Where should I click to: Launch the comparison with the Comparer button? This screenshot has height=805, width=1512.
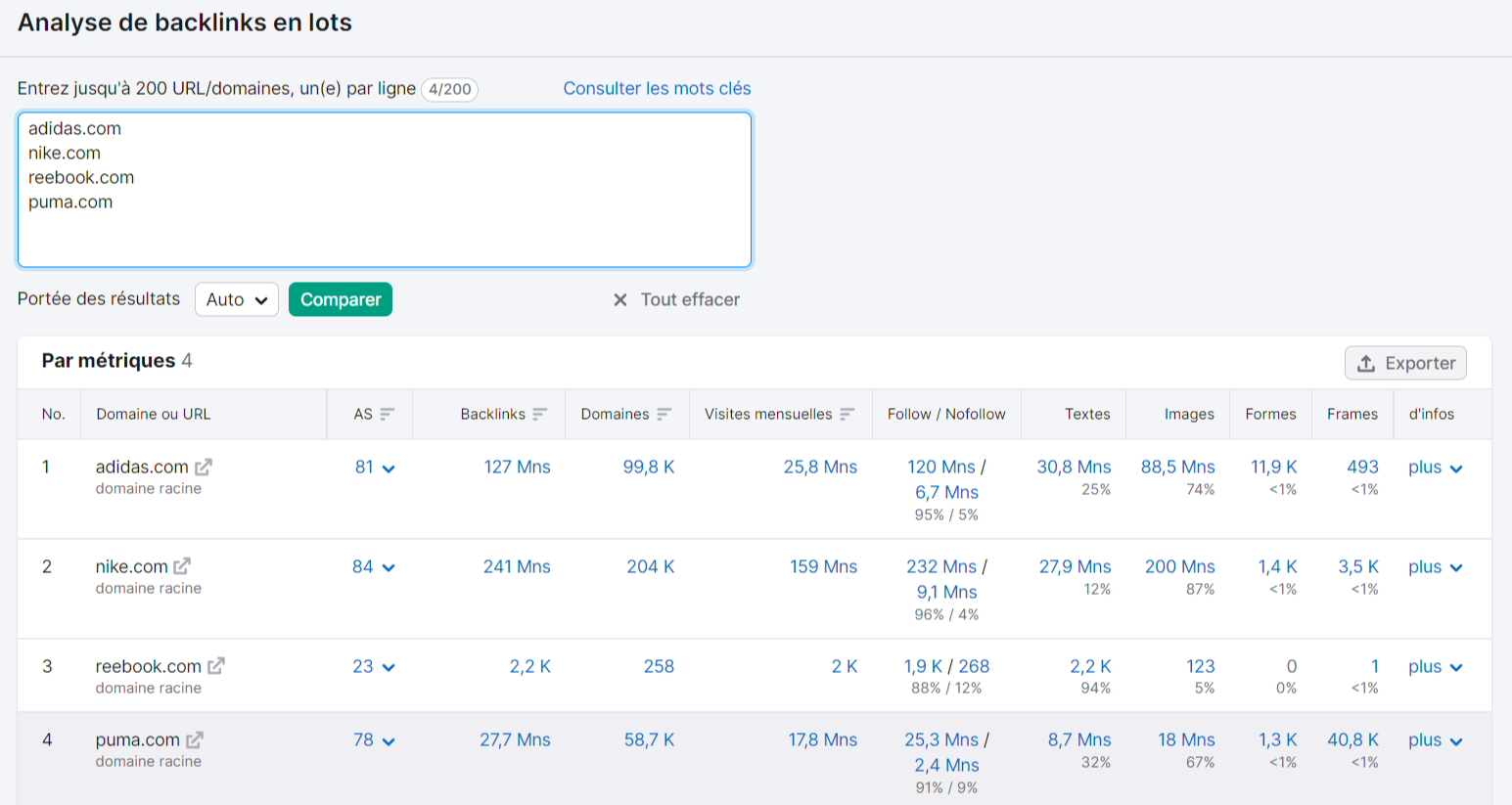tap(340, 299)
